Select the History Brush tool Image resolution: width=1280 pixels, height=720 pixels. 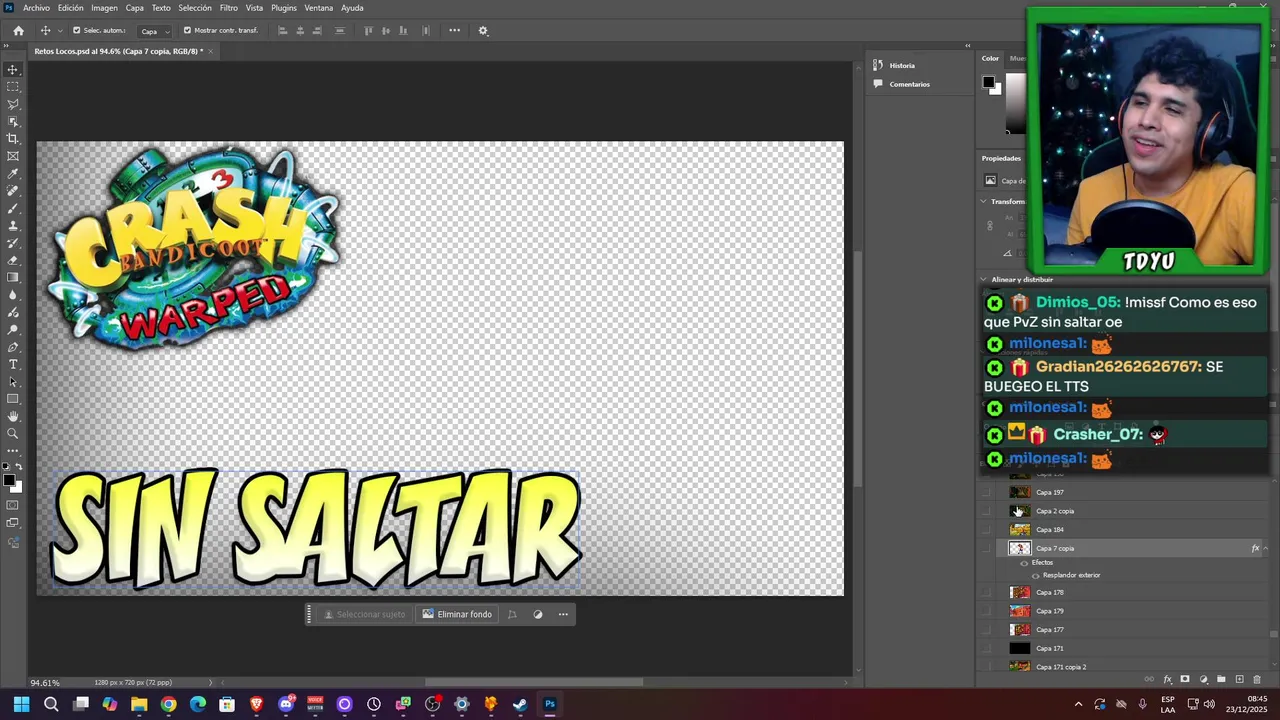(13, 243)
